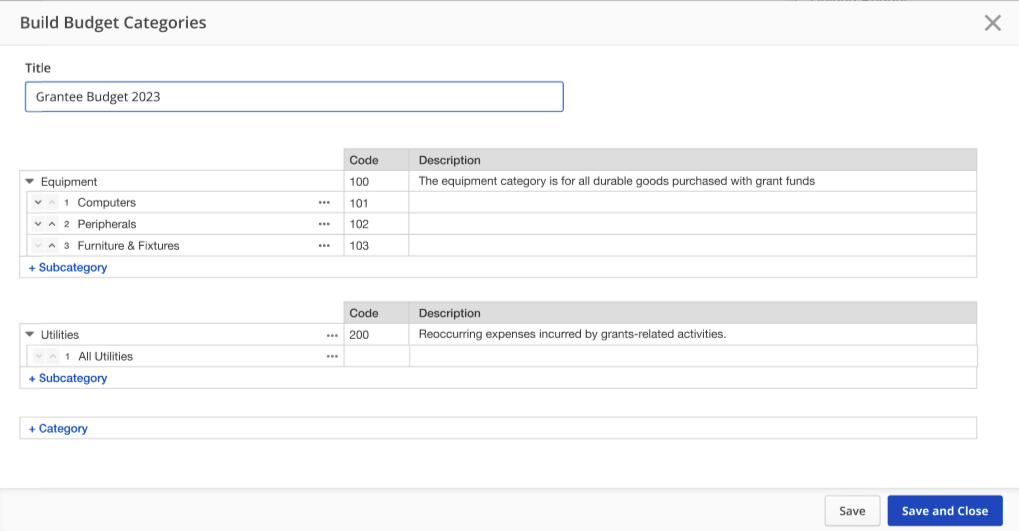Click the code cell for All Utilities
Viewport: 1019px width, 531px height.
pos(376,357)
